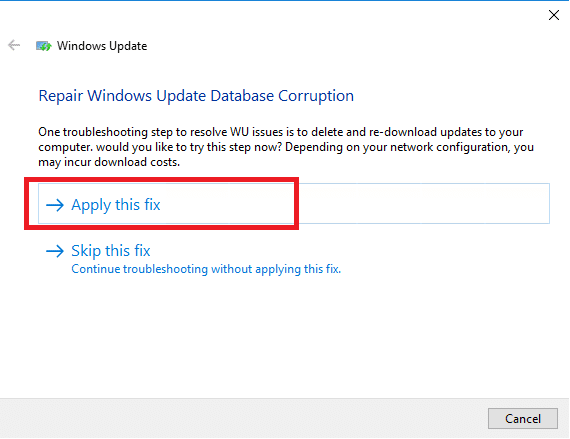
Task: Click the word 'Corruption' in the blue heading
Action: 316,96
